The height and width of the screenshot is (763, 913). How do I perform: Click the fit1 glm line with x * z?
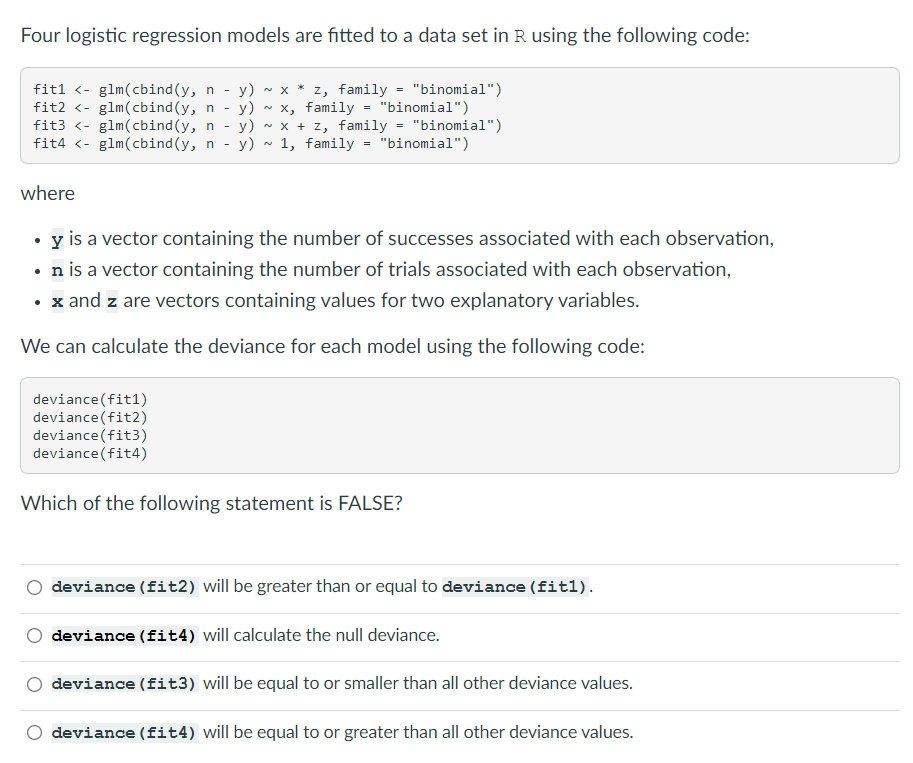tap(267, 90)
